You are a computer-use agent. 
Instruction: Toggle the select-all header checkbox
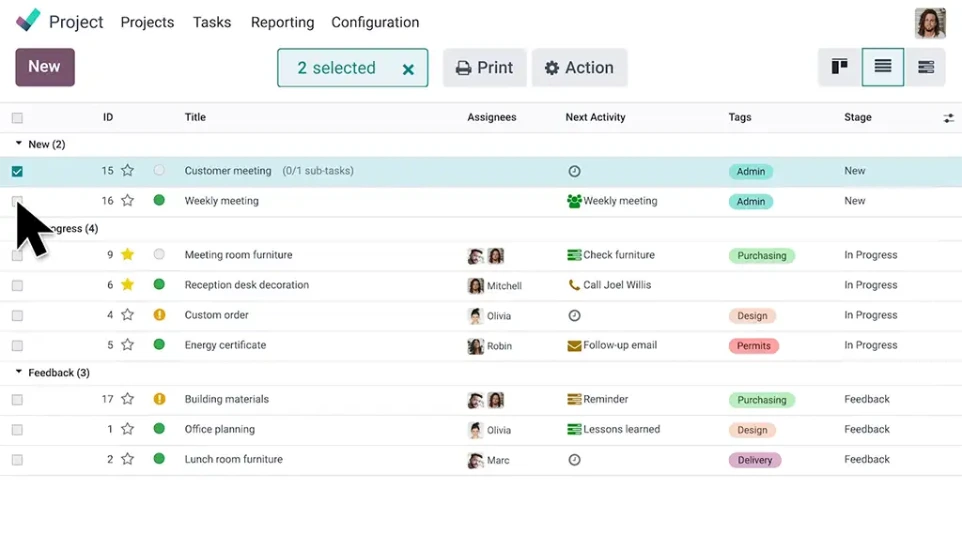tap(17, 118)
